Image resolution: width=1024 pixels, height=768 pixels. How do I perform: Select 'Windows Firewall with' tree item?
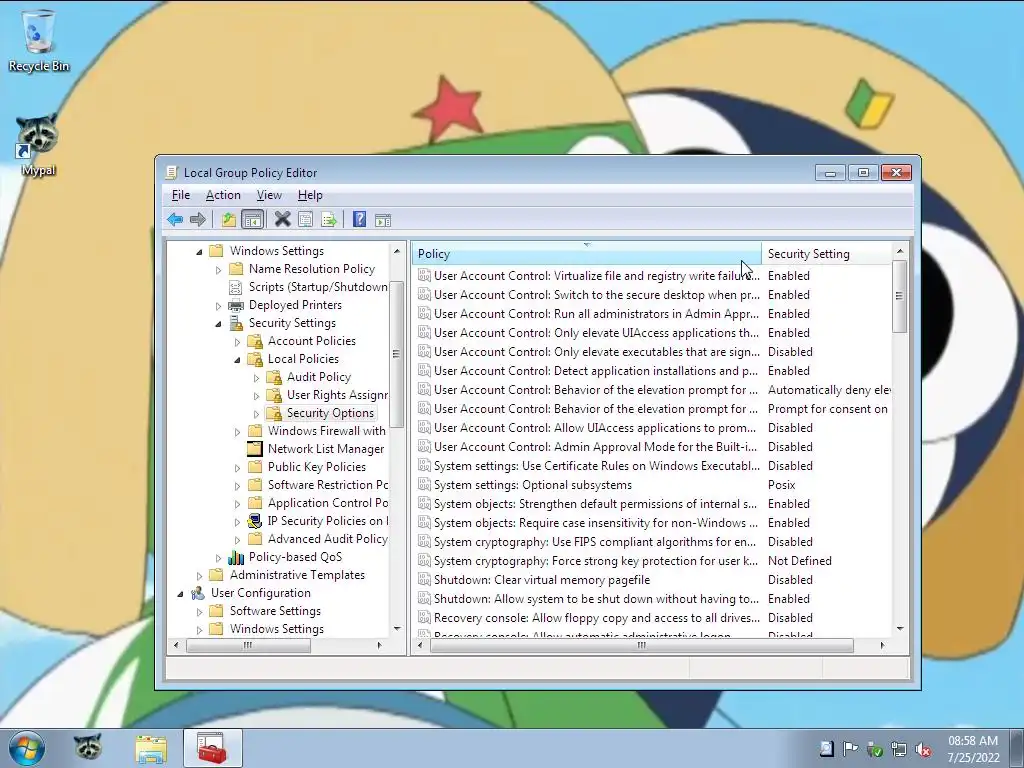(327, 431)
